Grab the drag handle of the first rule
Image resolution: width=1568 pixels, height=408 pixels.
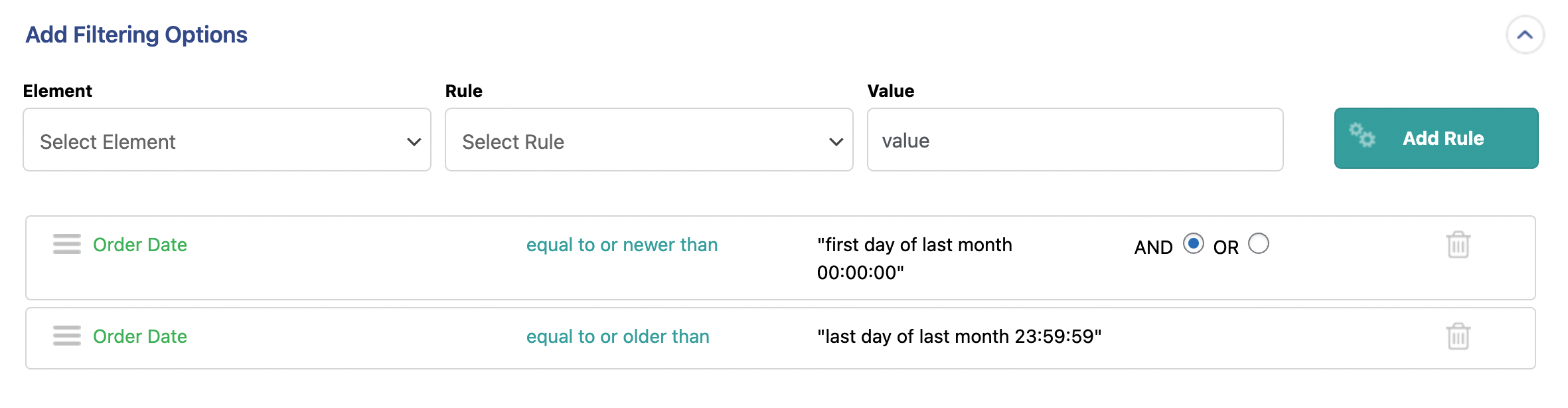pos(67,244)
